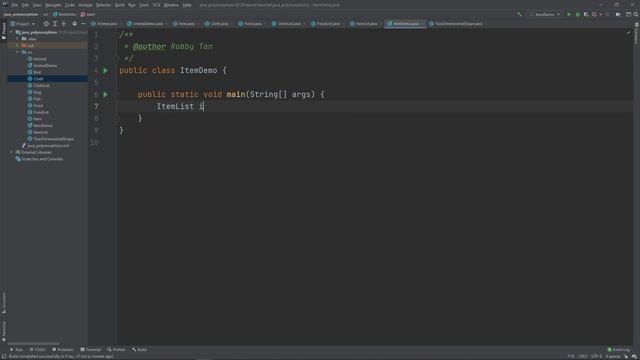Click the Debug bug icon in the toolbar
Image resolution: width=640 pixels, height=360 pixels.
[x=578, y=14]
